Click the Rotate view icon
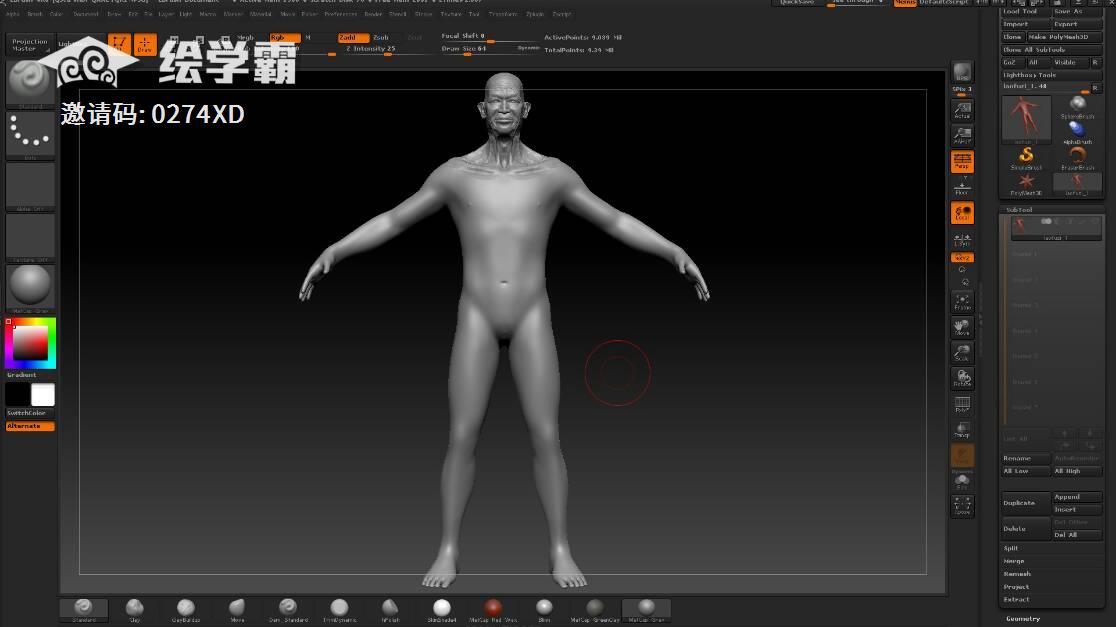Screen dimensions: 1116x627 [x=962, y=379]
